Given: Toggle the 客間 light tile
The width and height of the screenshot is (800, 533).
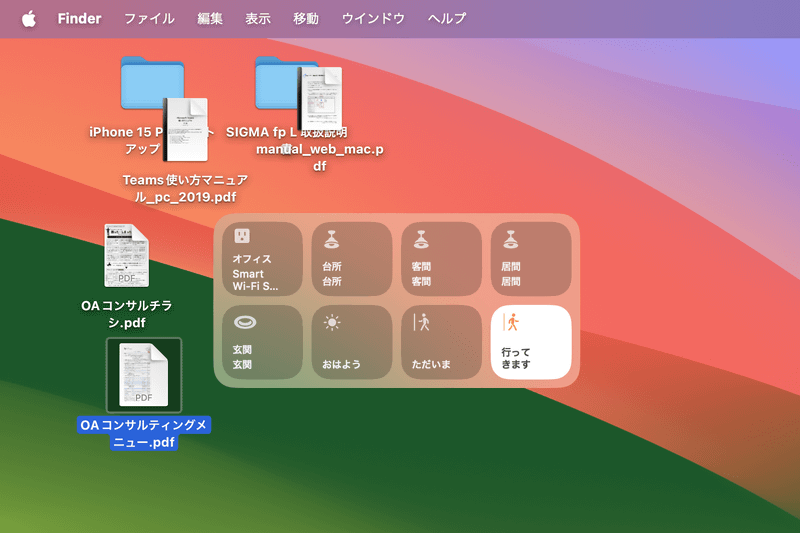Looking at the screenshot, I should 441,259.
